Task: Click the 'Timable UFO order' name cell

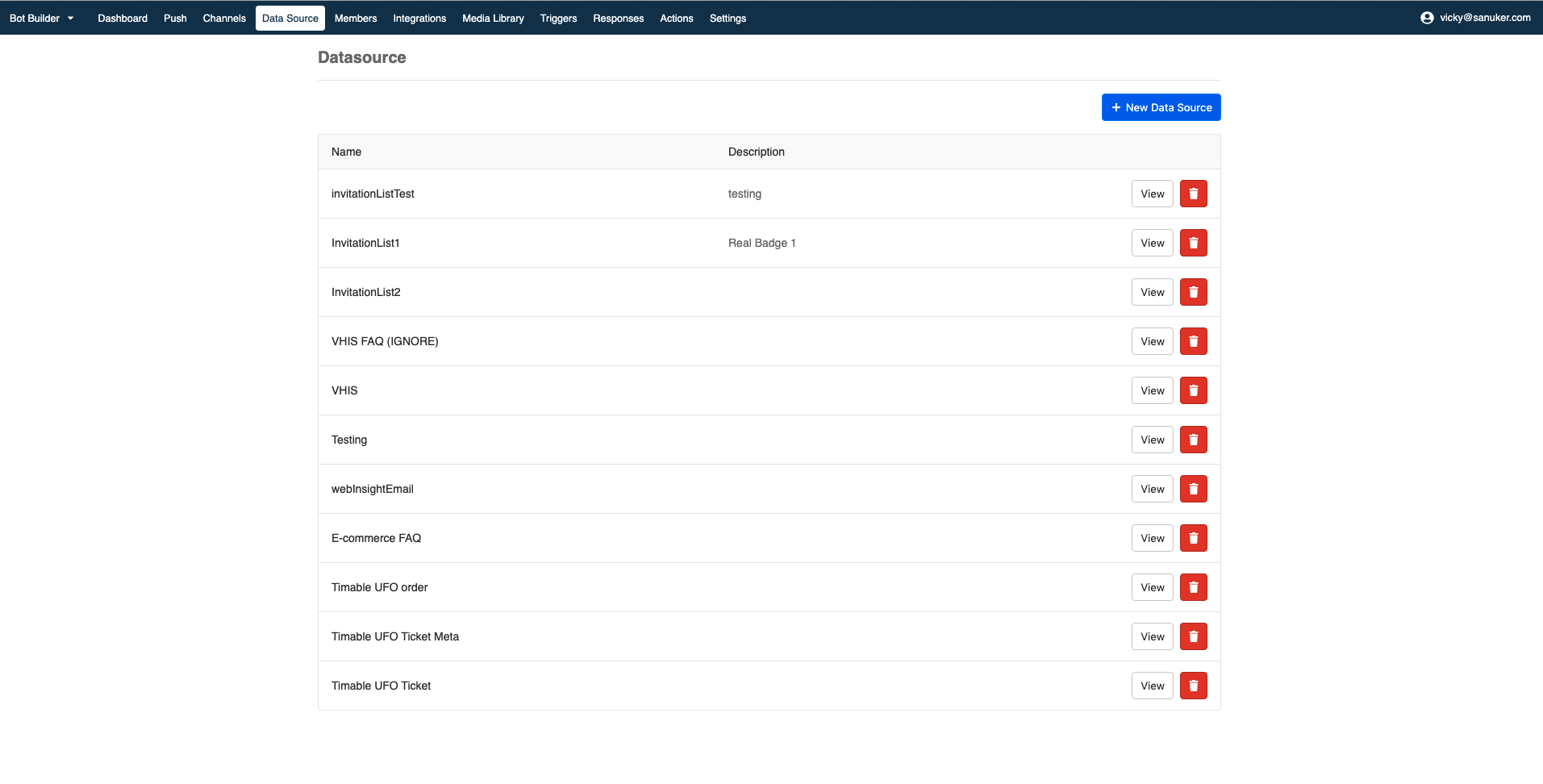Action: pyautogui.click(x=379, y=587)
